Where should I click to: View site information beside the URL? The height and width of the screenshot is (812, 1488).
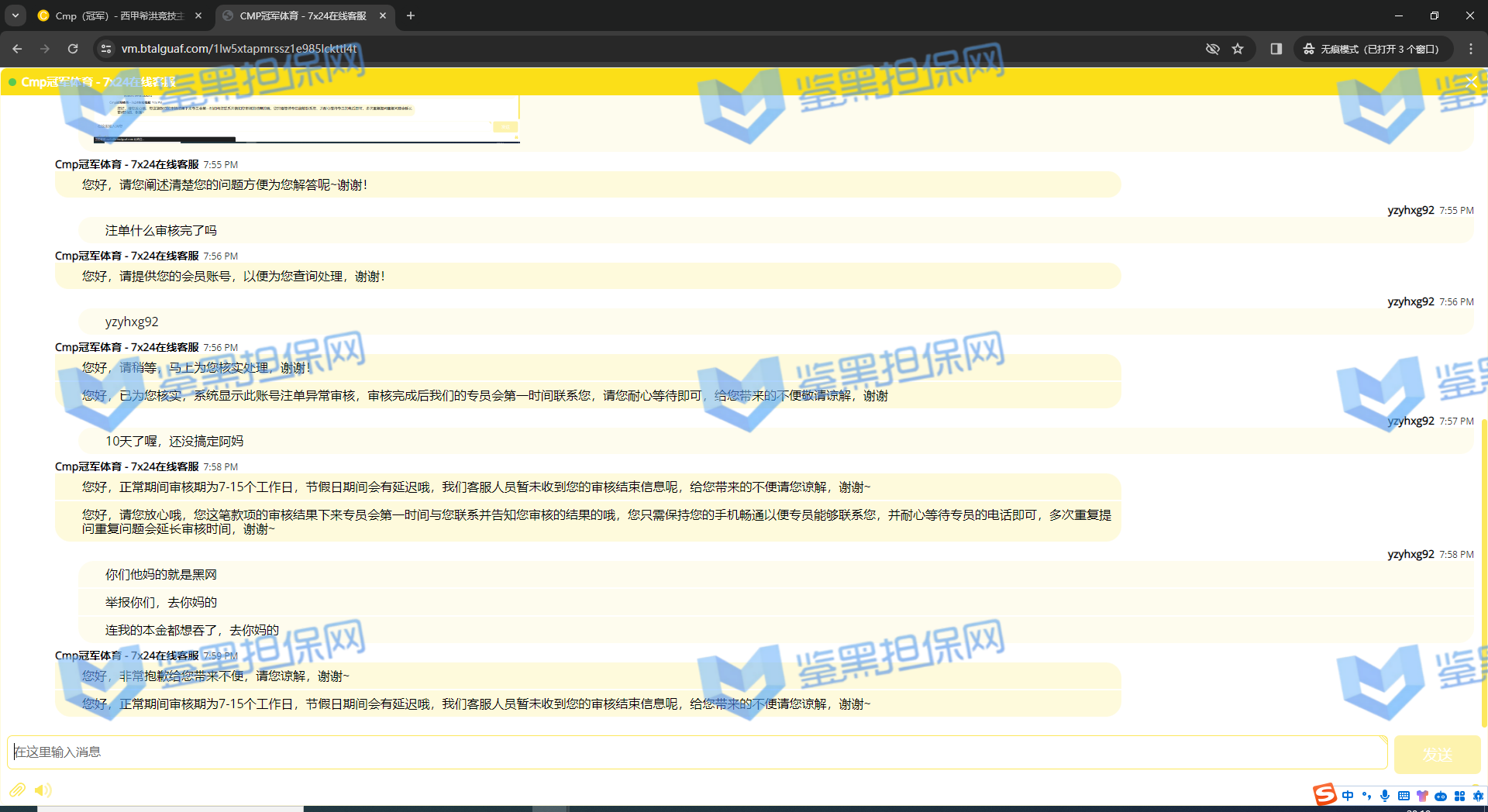click(106, 49)
